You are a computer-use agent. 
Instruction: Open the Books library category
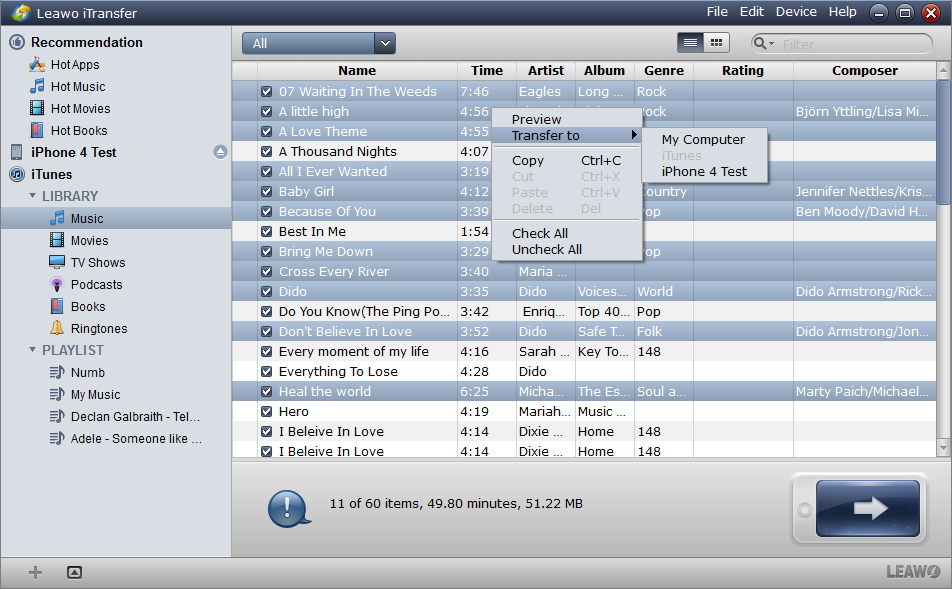pyautogui.click(x=87, y=306)
